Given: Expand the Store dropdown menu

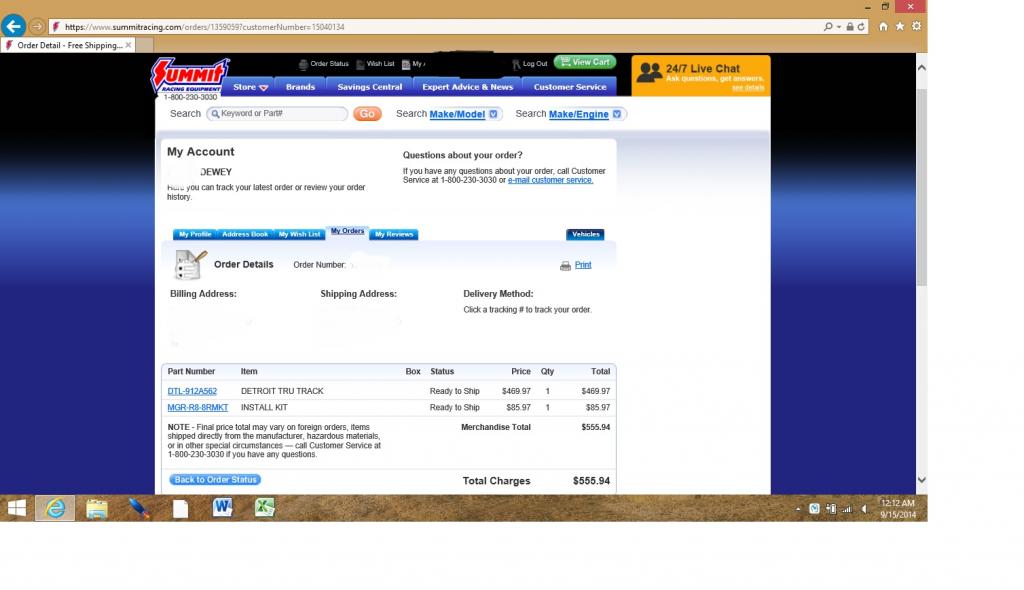Looking at the screenshot, I should pos(250,87).
